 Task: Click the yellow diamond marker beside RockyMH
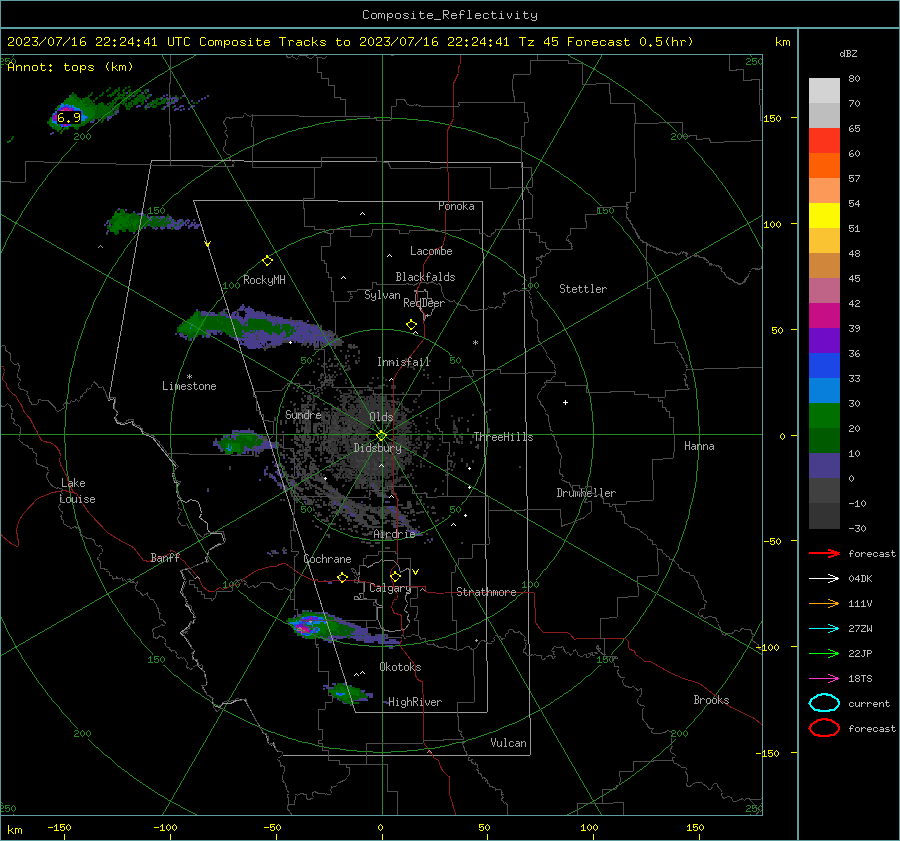pyautogui.click(x=267, y=261)
